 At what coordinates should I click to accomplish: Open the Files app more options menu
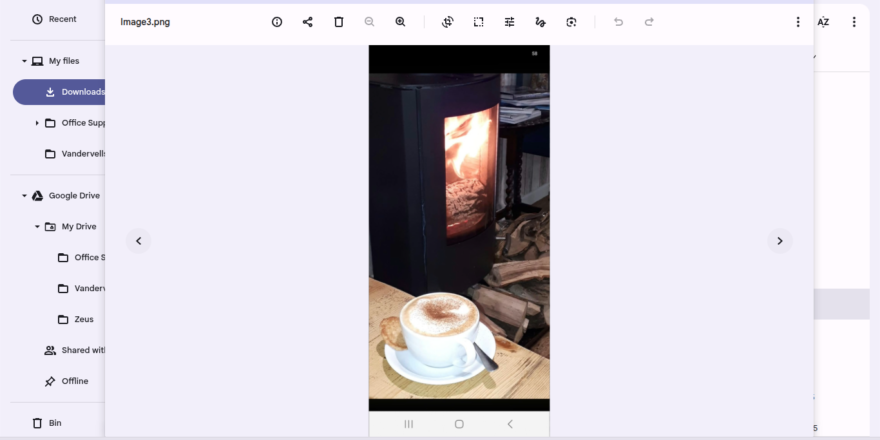[854, 22]
